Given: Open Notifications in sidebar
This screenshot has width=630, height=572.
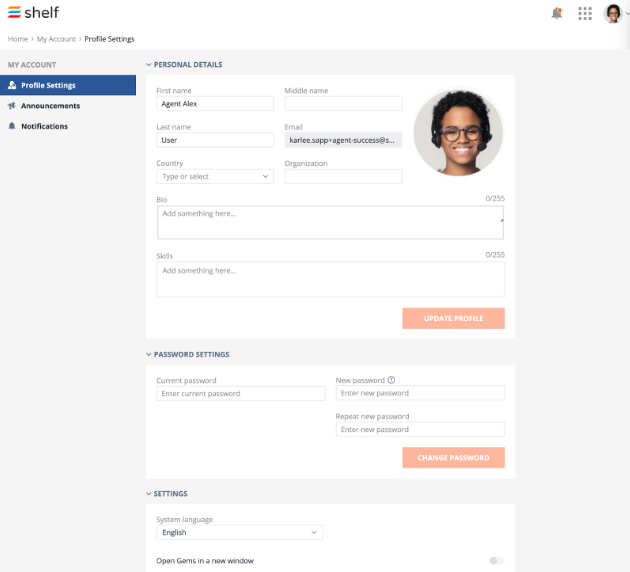Looking at the screenshot, I should 68,126.
